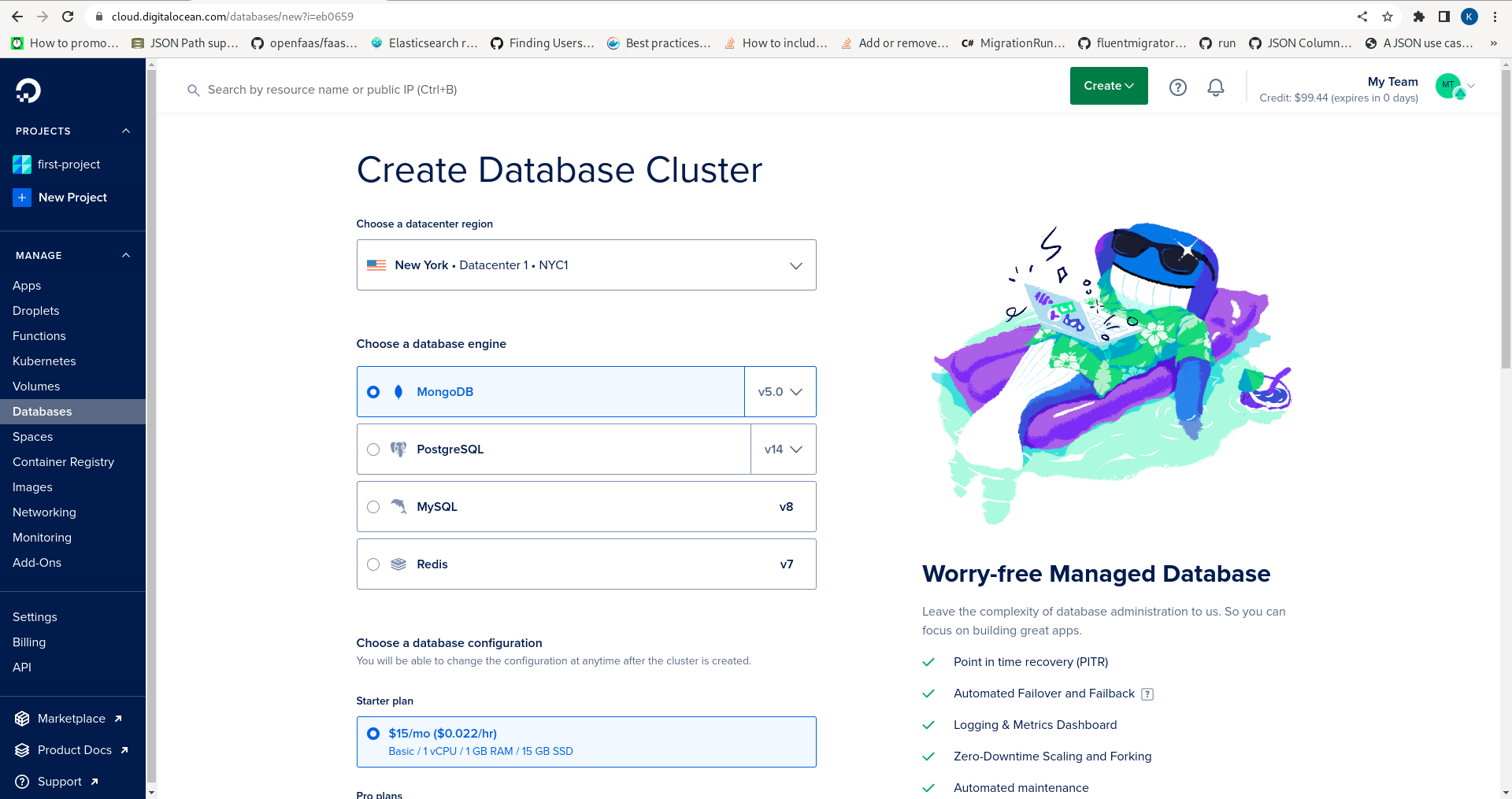Select the MySQL radio button
1512x799 pixels.
pos(373,507)
